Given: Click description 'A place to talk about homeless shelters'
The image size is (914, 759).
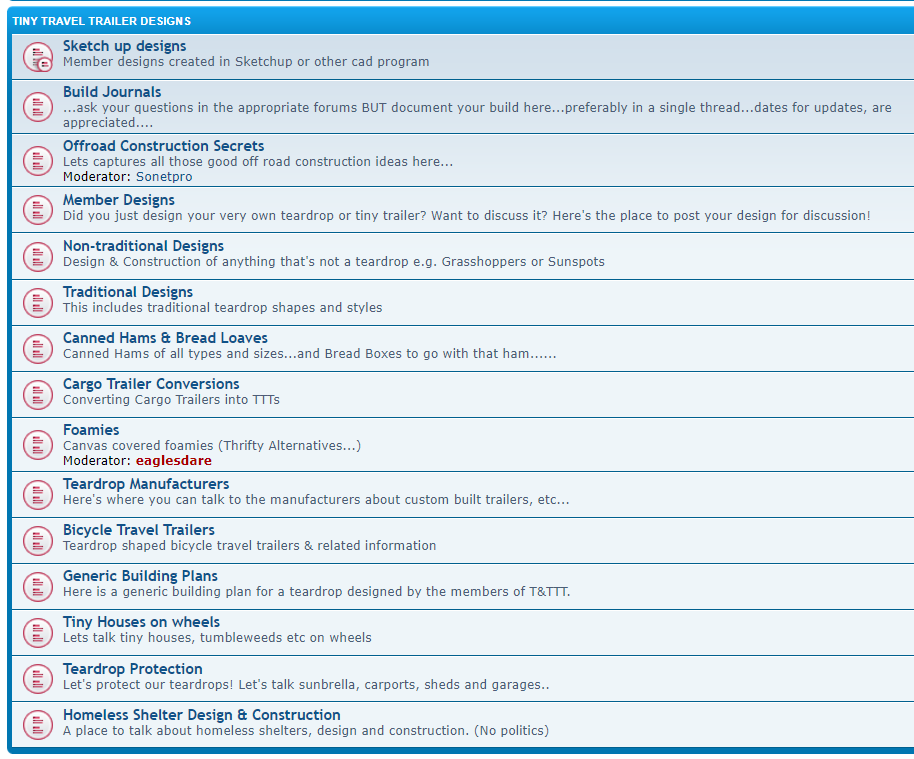Looking at the screenshot, I should coord(306,730).
